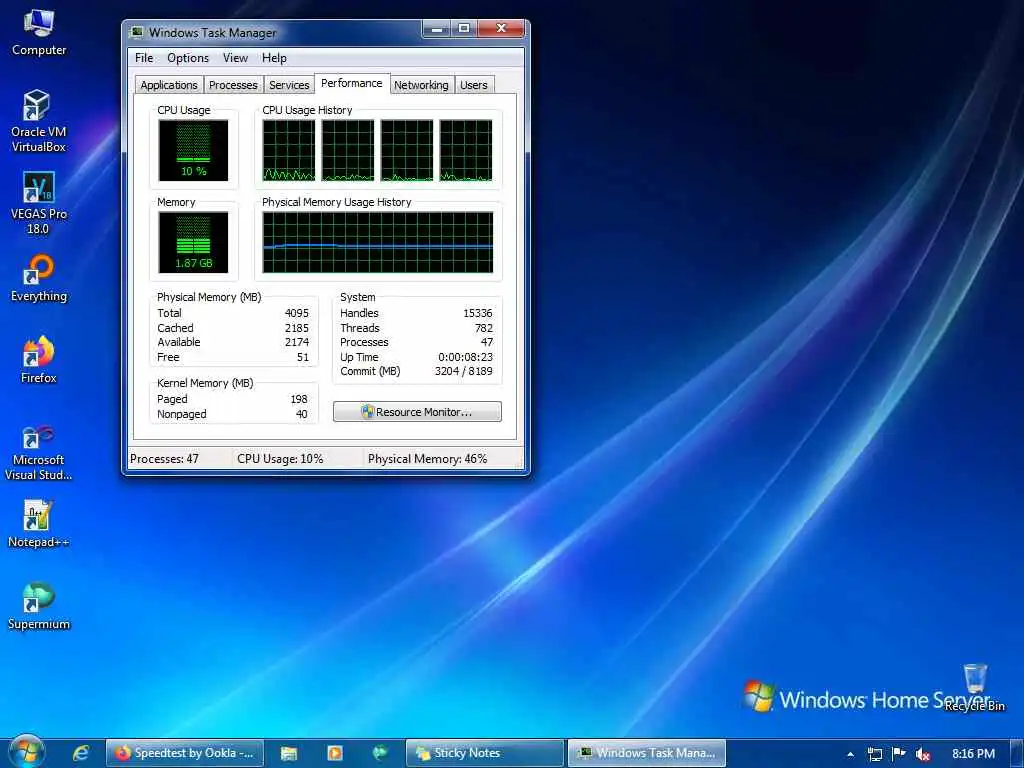Viewport: 1024px width, 768px height.
Task: Launch Internet Explorer from the taskbar
Action: coord(81,753)
